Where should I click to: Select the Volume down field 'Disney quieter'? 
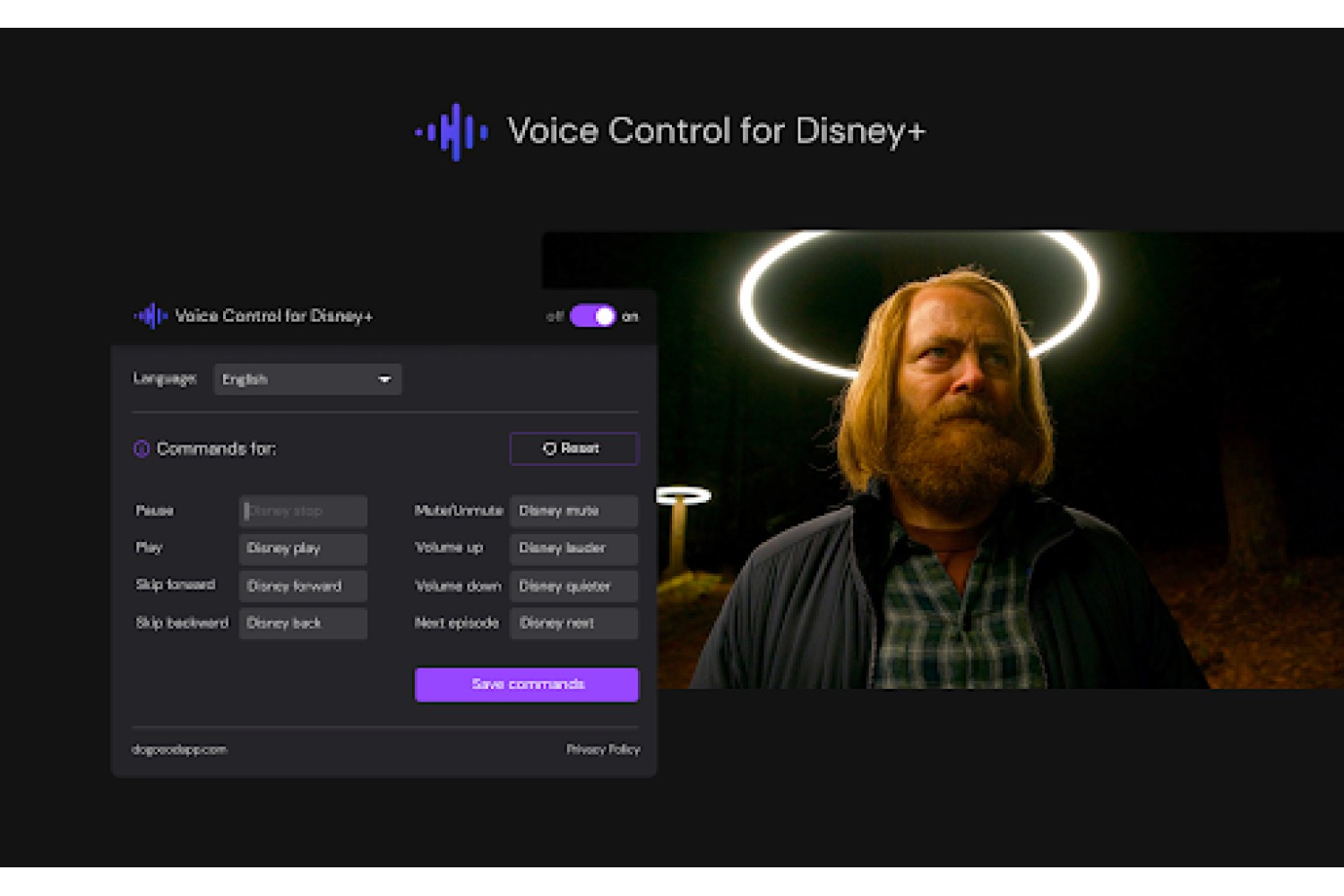coord(573,586)
